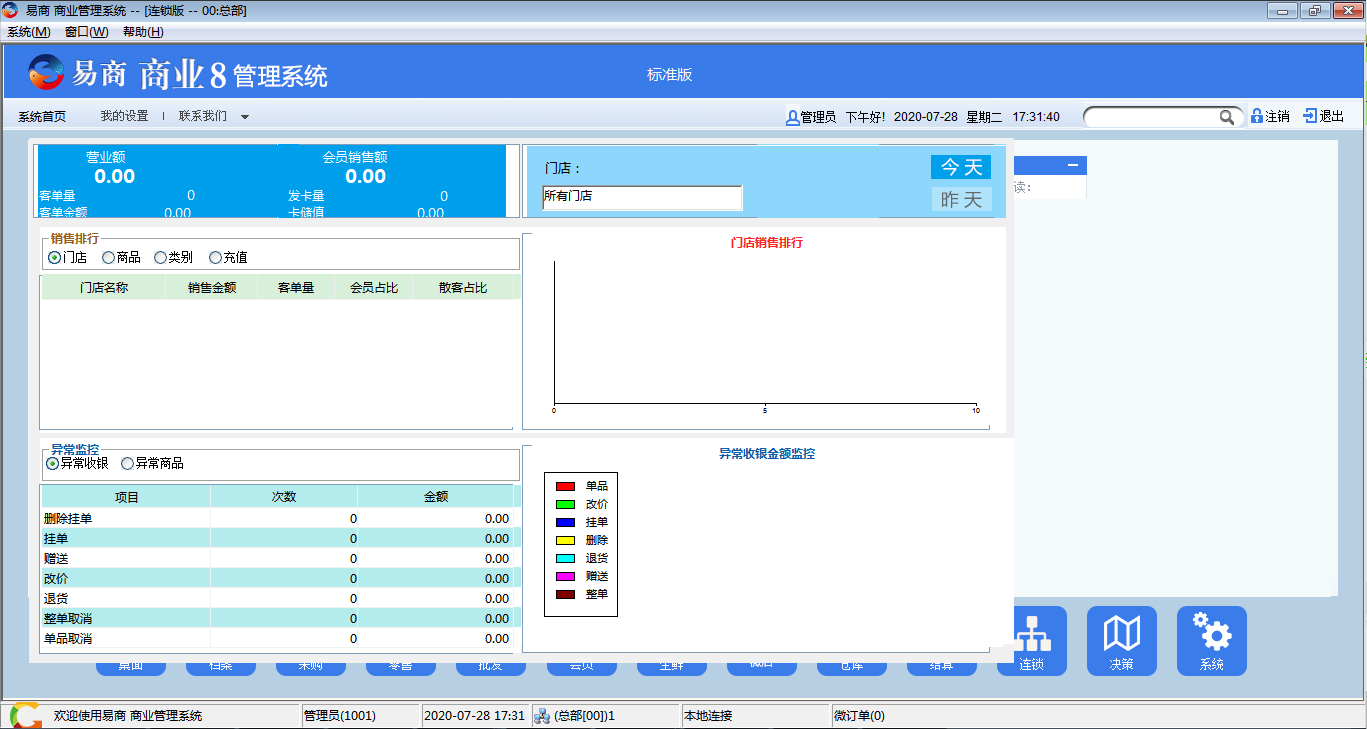Screen dimensions: 1367x729
Task: Click the 退出 exit link
Action: [x=1332, y=116]
